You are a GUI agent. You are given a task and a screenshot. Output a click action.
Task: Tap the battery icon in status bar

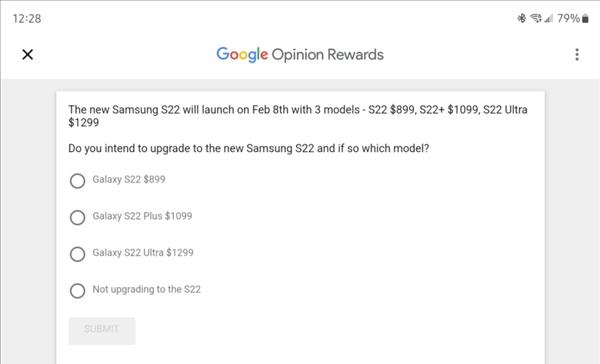tap(585, 18)
